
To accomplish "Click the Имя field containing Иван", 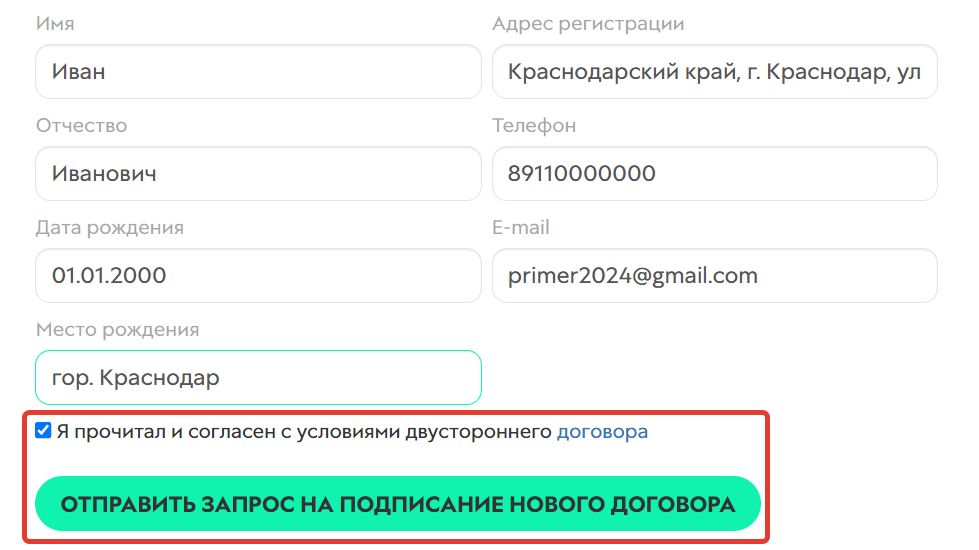I will (x=258, y=71).
